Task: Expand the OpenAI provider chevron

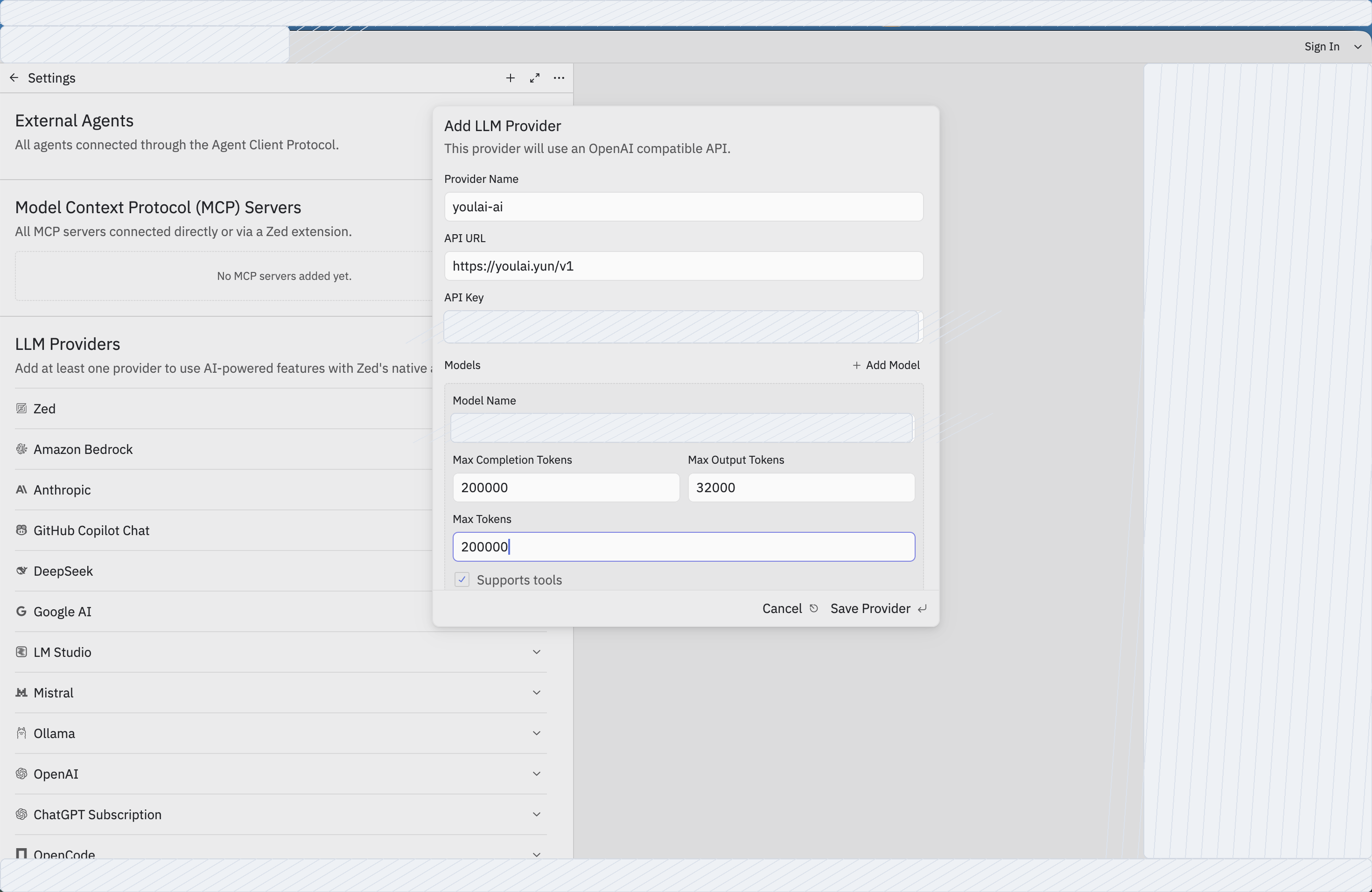Action: pyautogui.click(x=537, y=774)
